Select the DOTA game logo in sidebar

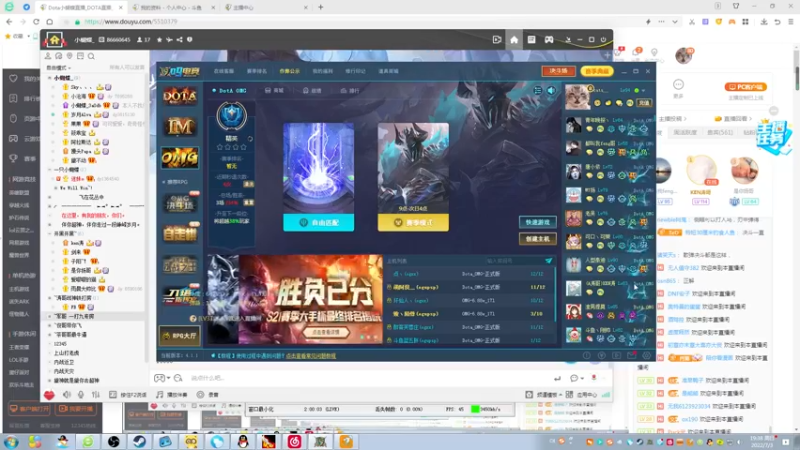(x=180, y=95)
